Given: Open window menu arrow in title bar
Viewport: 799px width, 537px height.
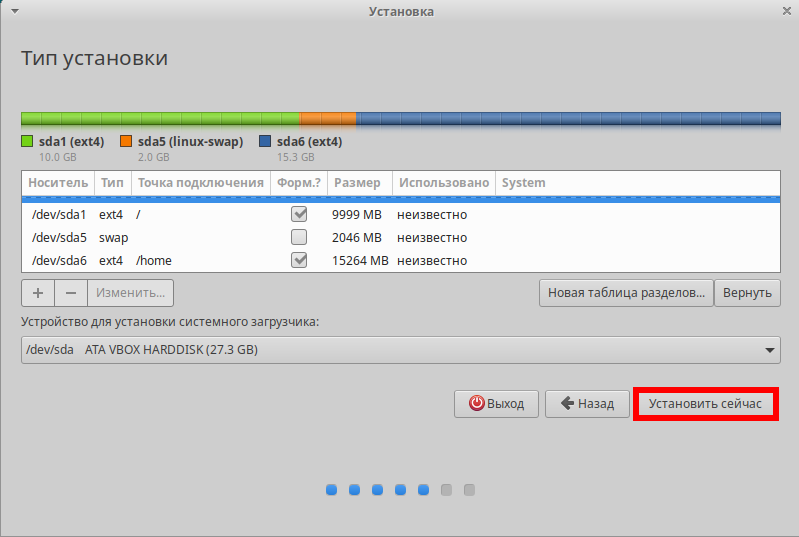Looking at the screenshot, I should click(x=15, y=11).
